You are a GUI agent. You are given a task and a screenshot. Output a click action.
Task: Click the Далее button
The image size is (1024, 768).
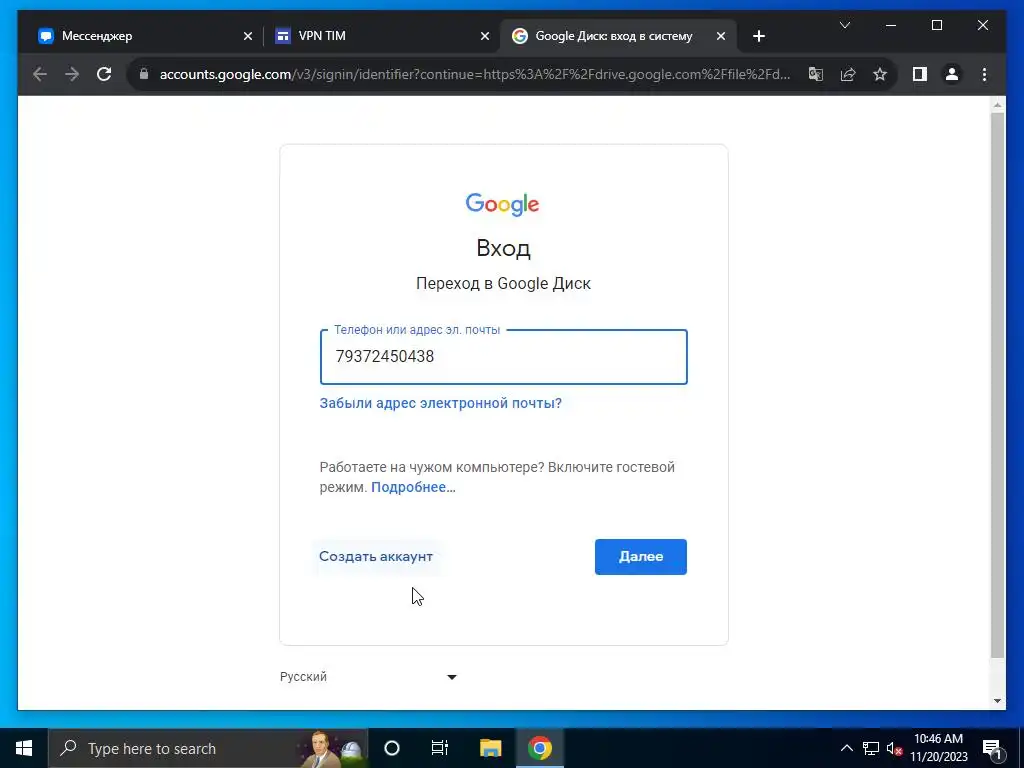point(641,556)
